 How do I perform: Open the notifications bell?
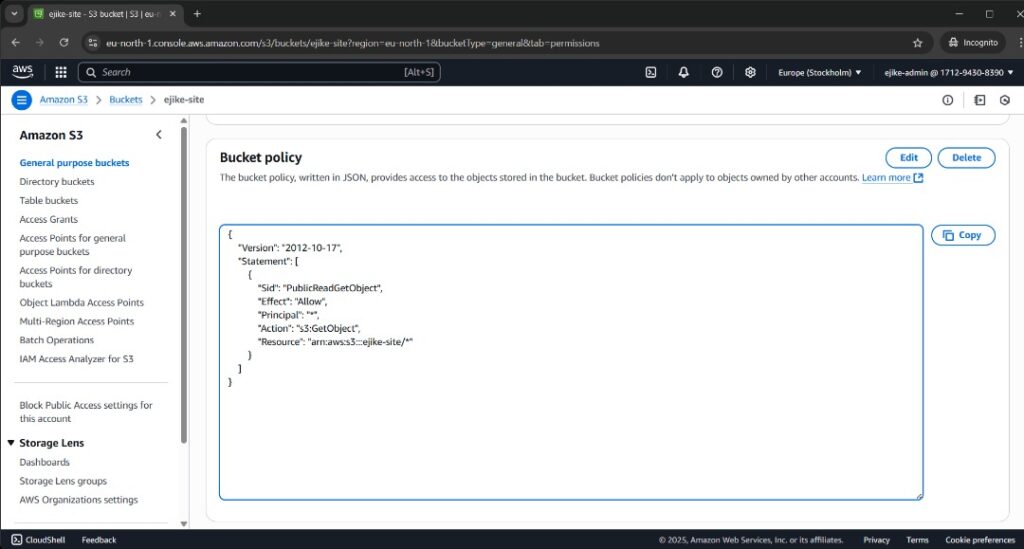(x=683, y=72)
